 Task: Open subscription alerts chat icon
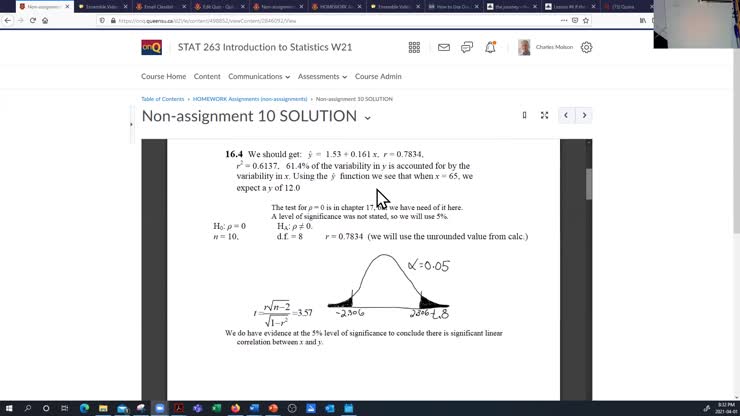coord(466,47)
